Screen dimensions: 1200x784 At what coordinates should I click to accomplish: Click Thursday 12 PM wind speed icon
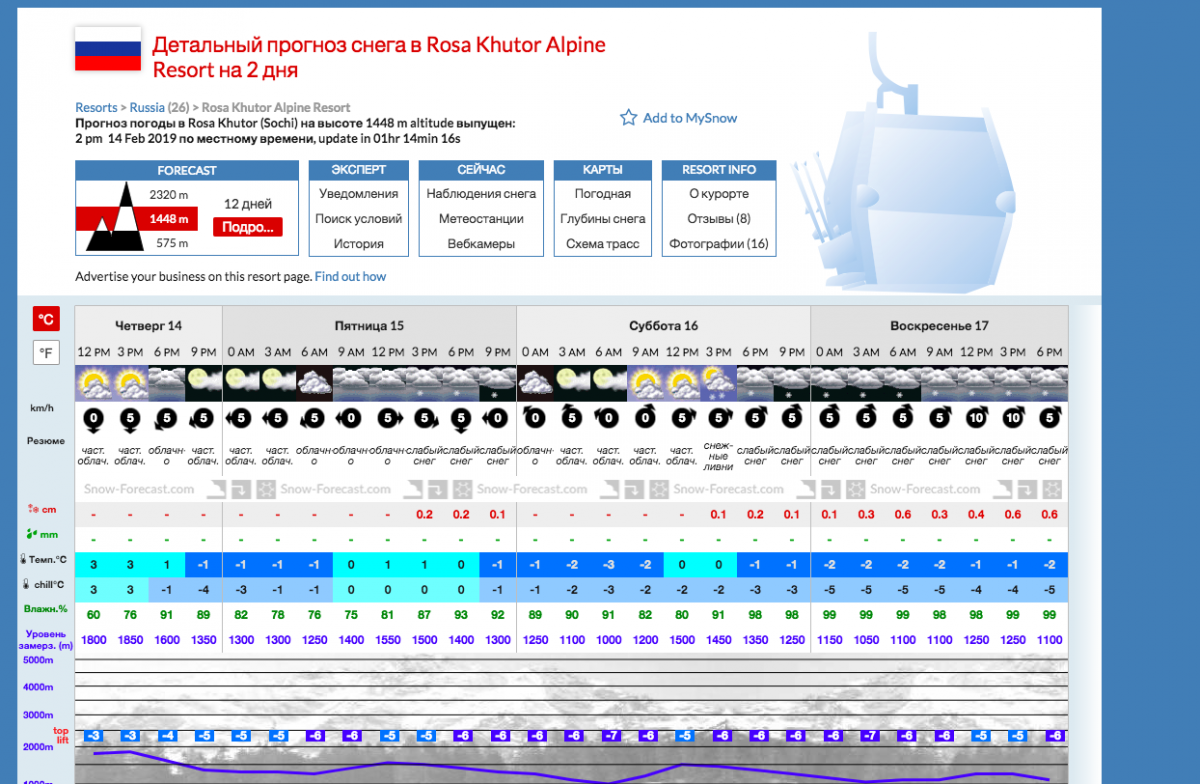[93, 419]
